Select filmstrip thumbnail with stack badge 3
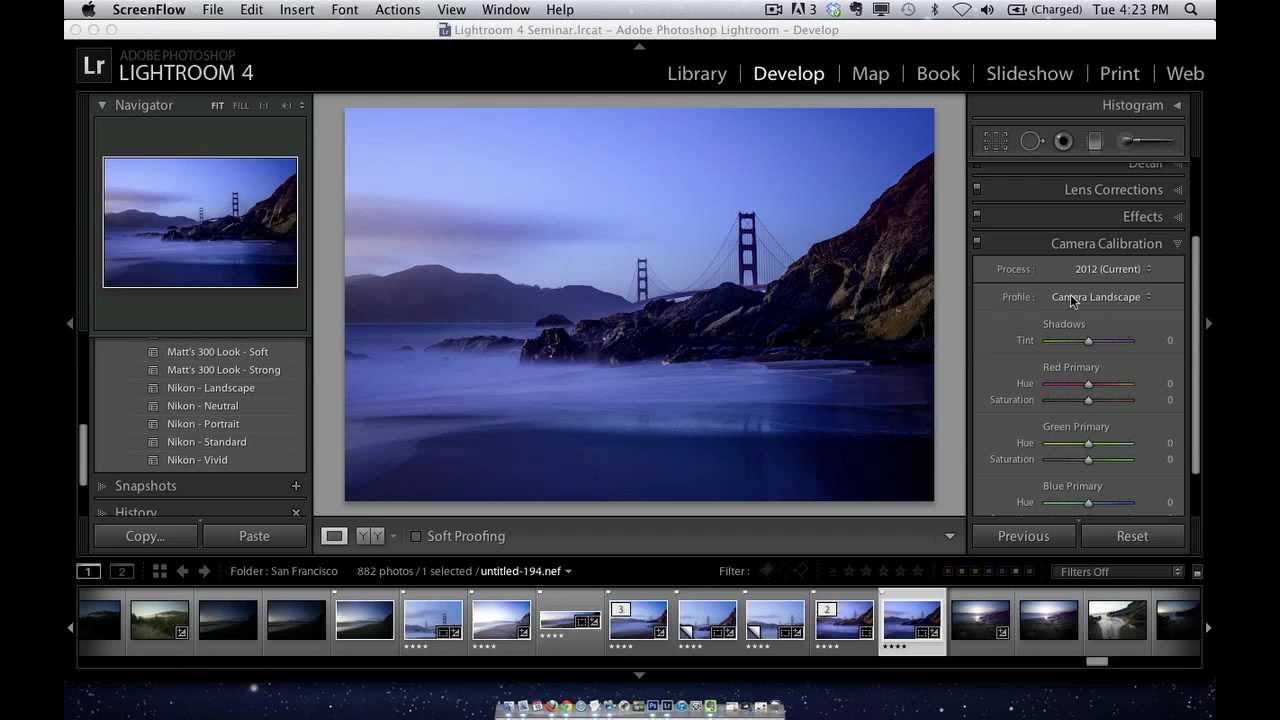The width and height of the screenshot is (1280, 720). pos(638,620)
